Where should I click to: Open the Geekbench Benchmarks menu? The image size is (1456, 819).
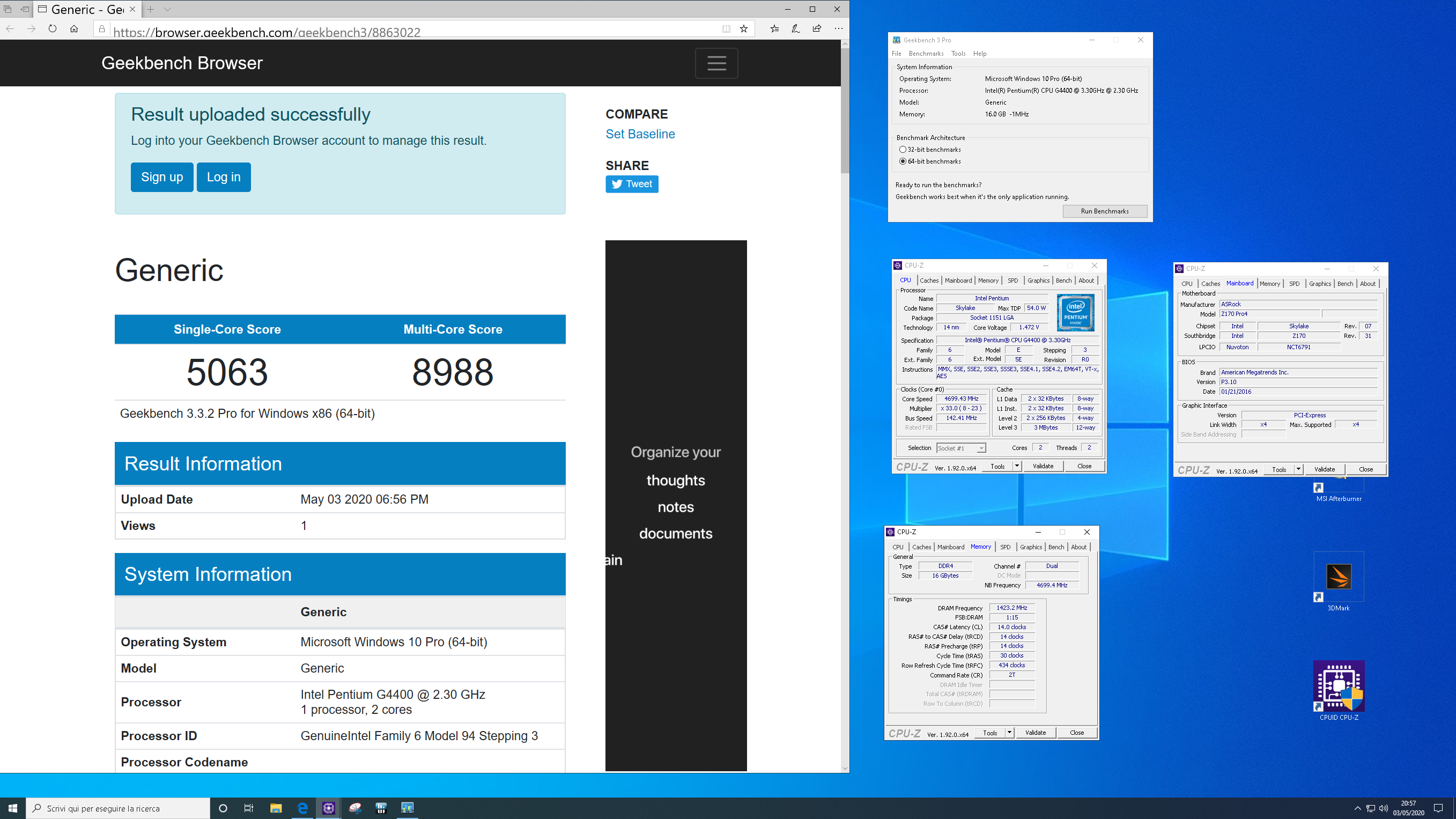tap(926, 54)
